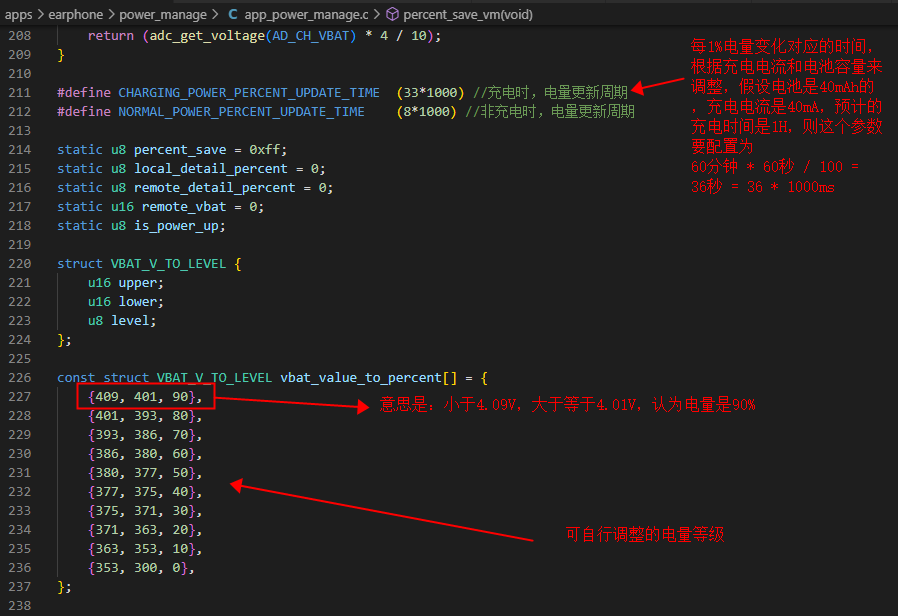
Task: Click the AD_CH_VBAT argument
Action: point(310,35)
